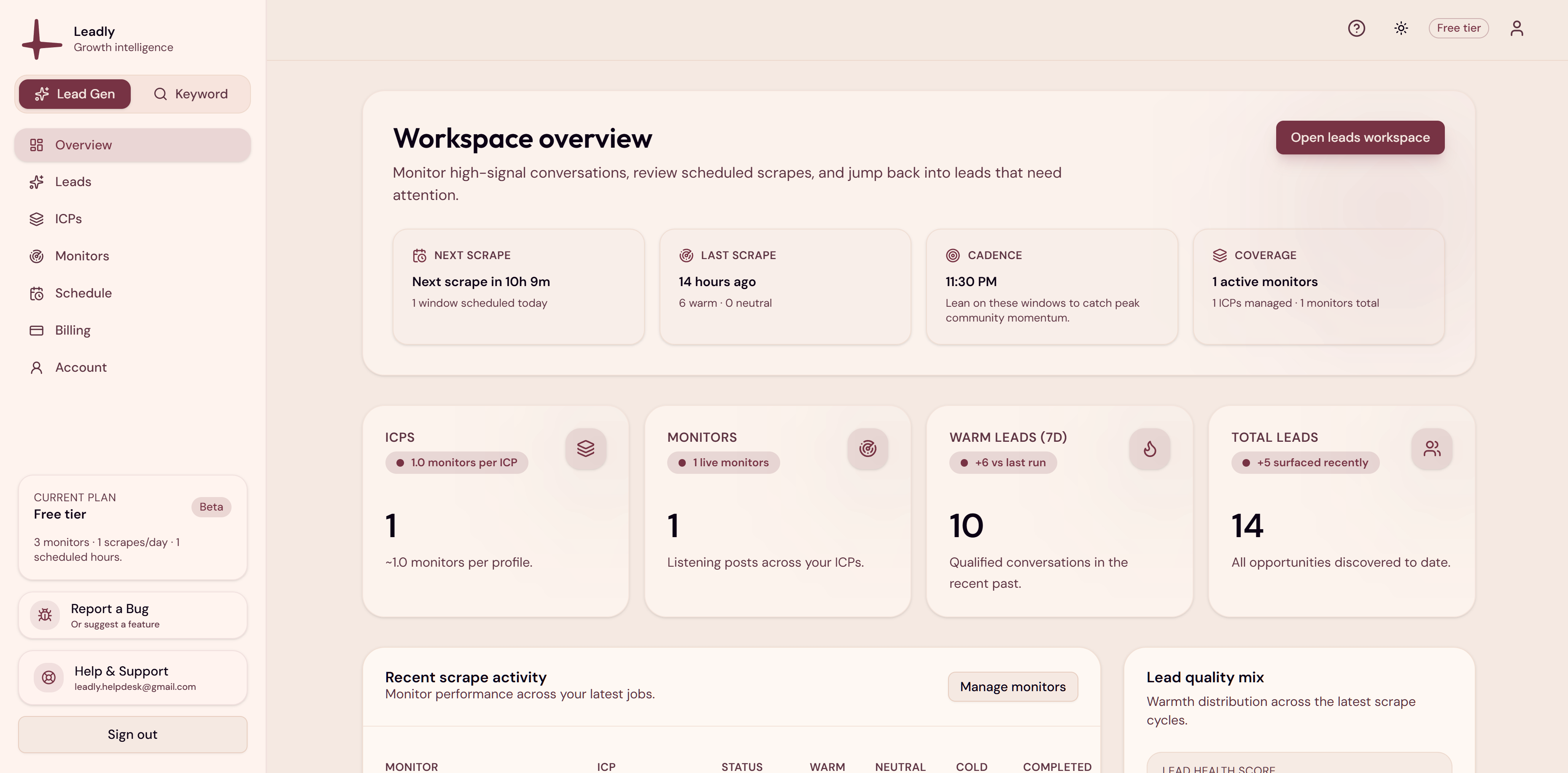Open Account settings from the sidebar
Viewport: 1568px width, 773px height.
tap(81, 368)
